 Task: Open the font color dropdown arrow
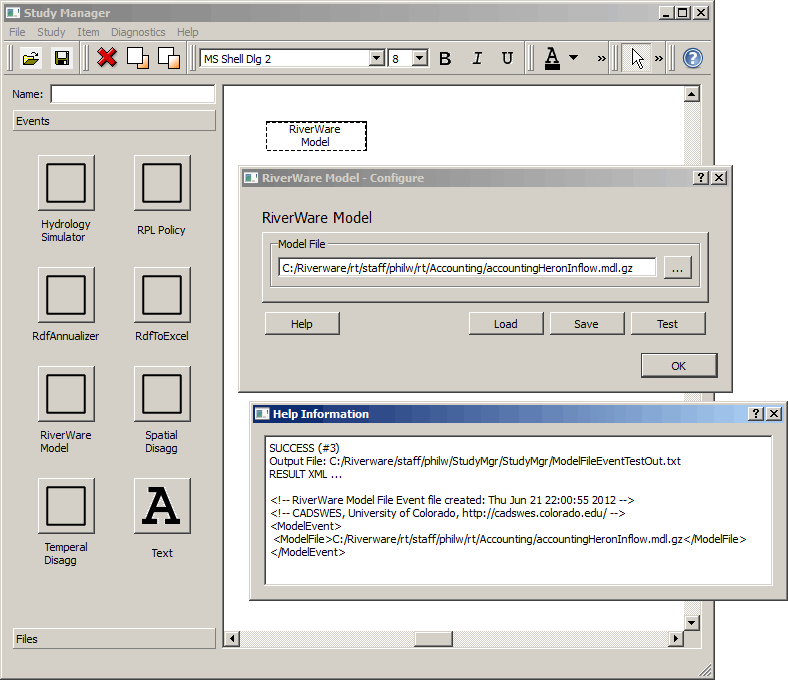click(573, 57)
